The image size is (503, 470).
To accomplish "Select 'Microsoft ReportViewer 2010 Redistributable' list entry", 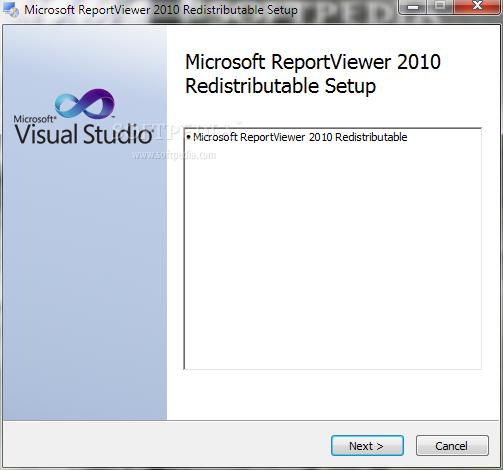I will pos(297,137).
